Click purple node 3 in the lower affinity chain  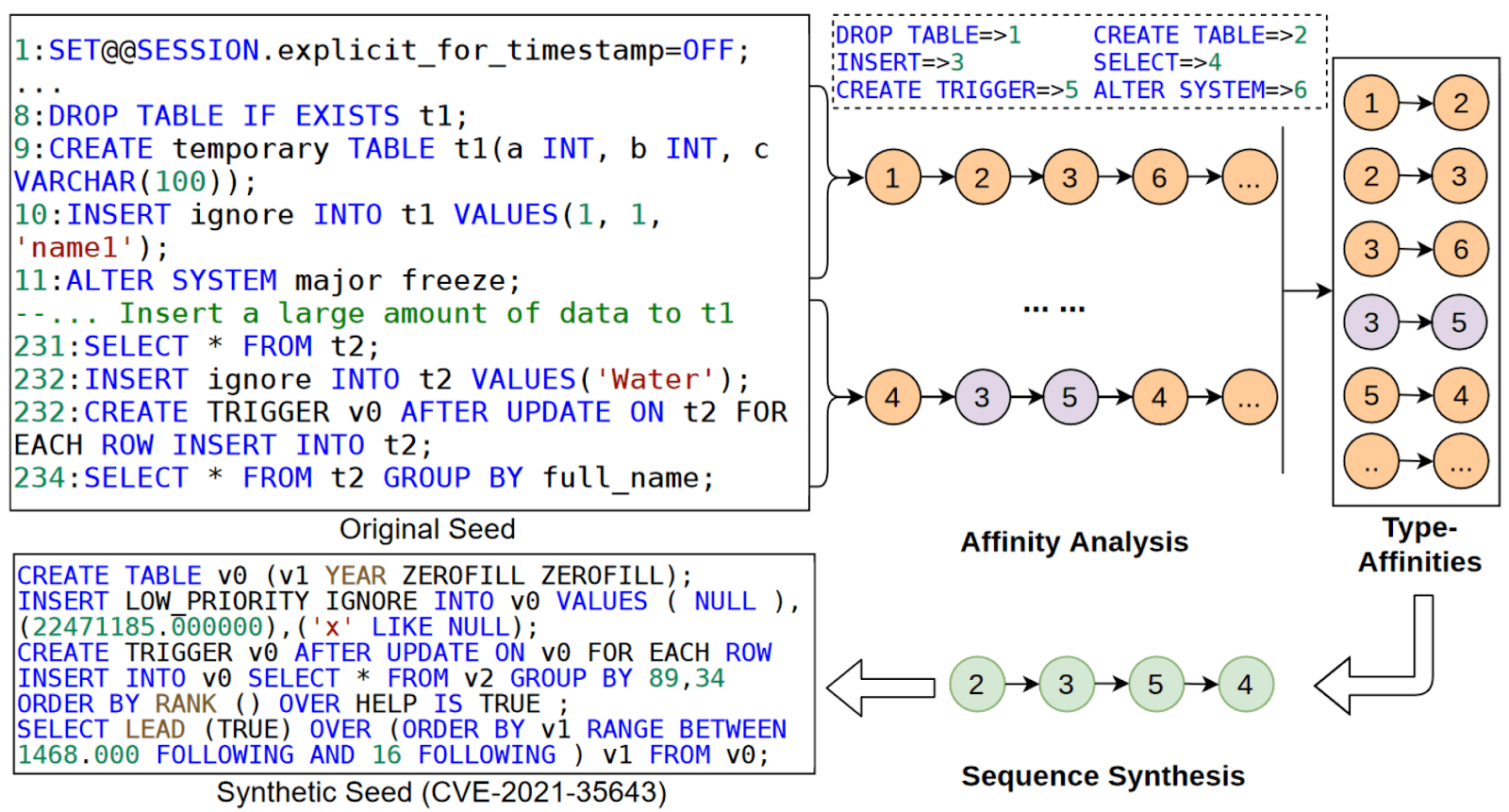982,397
